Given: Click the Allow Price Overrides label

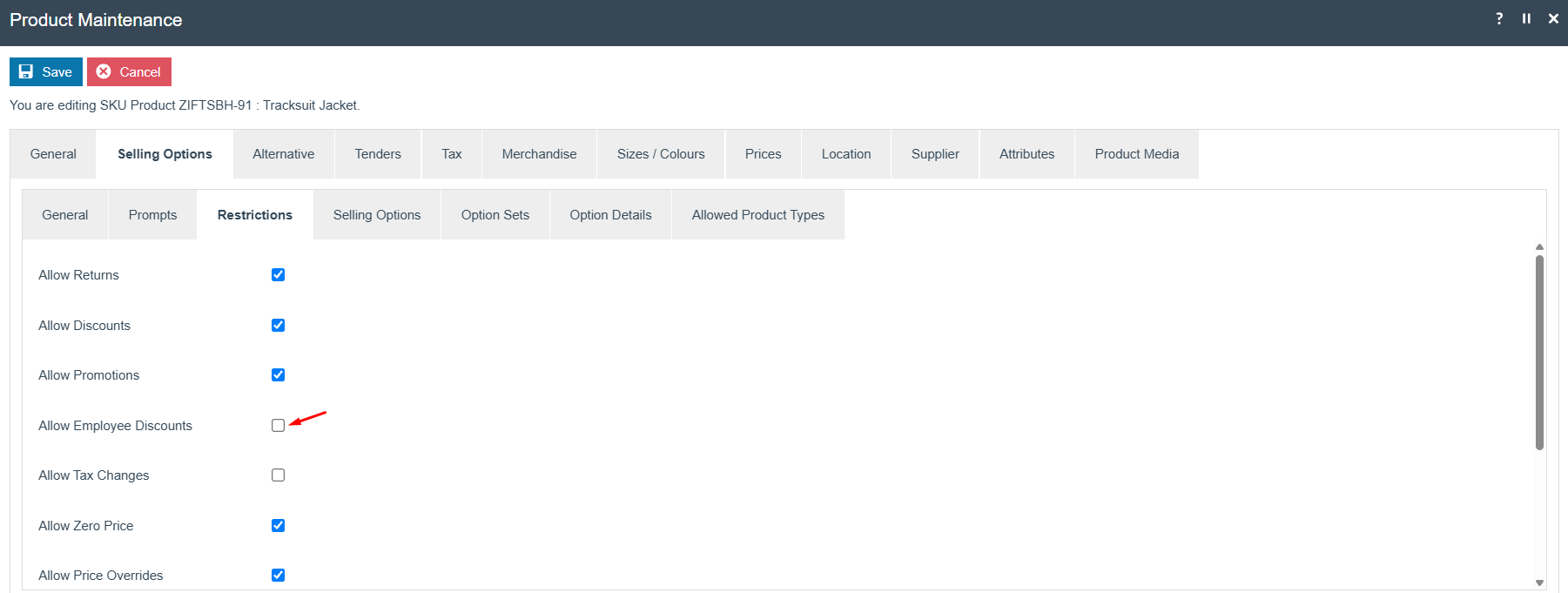Looking at the screenshot, I should click(x=101, y=576).
